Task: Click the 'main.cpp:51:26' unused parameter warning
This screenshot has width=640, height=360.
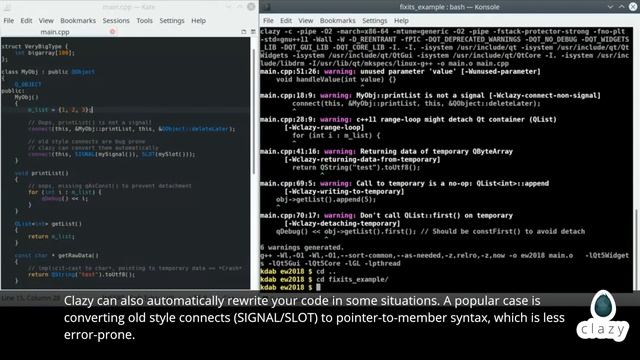Action: point(400,71)
